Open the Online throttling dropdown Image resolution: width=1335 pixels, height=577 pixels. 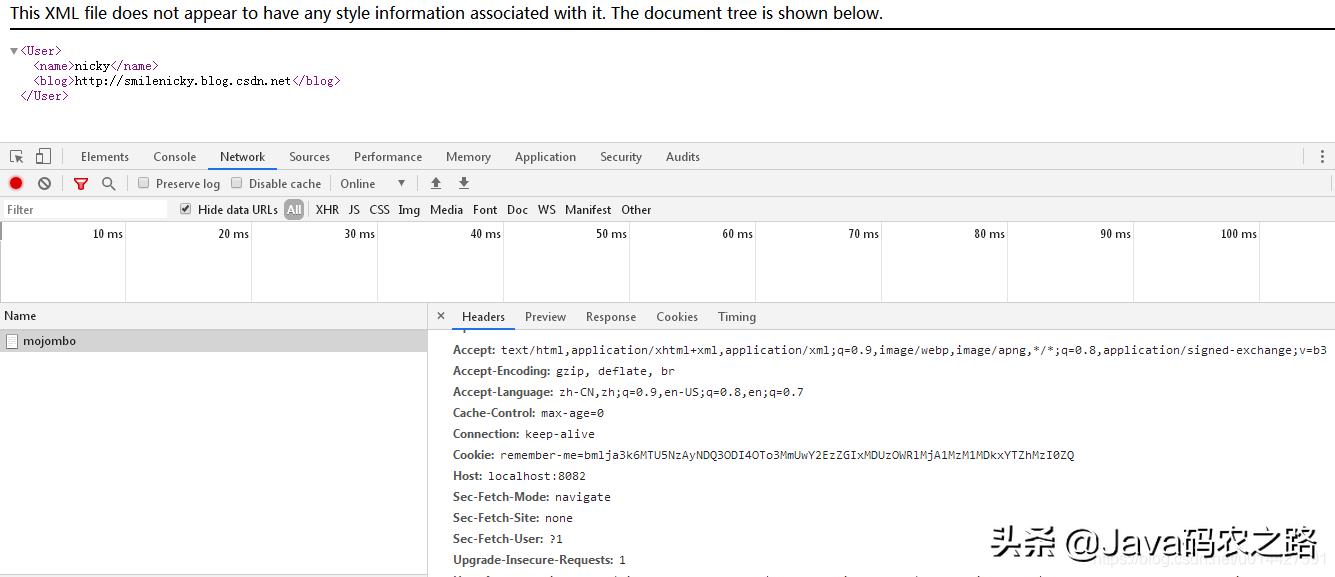pyautogui.click(x=372, y=184)
